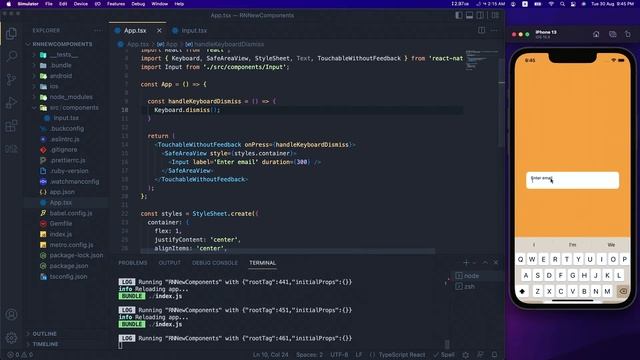Select App.tsx in the file tree
Viewport: 640px width, 360px height.
click(60, 202)
